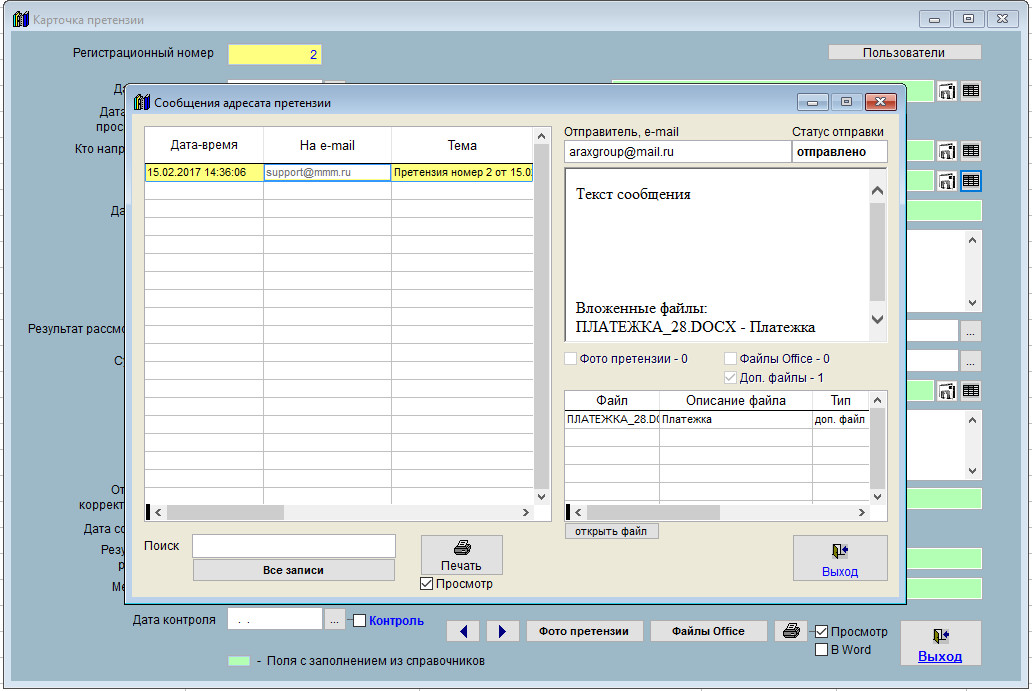Click the blue-outlined table grid icon
Screen dimensions: 1032x691
tap(970, 181)
